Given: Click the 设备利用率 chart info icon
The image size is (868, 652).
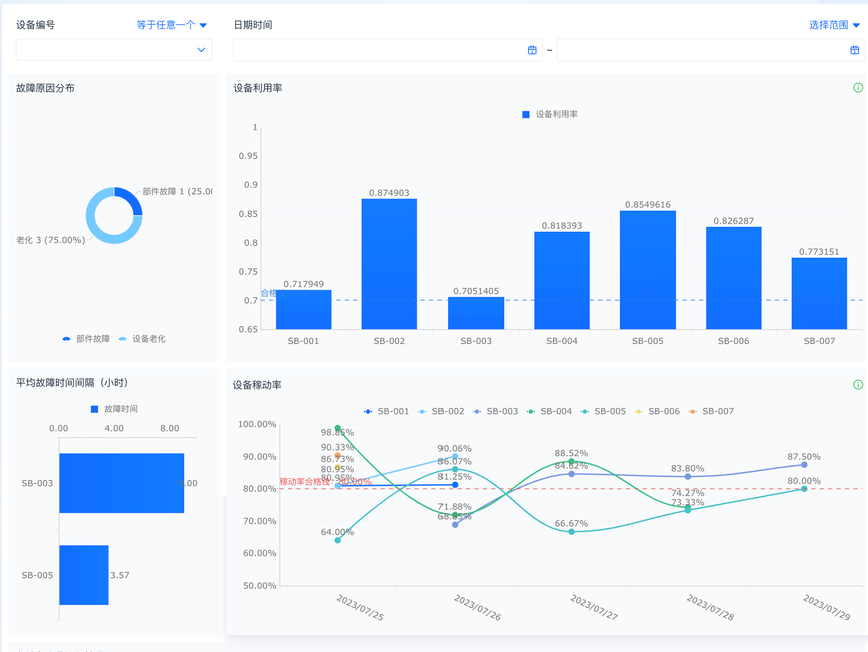Looking at the screenshot, I should (x=857, y=87).
